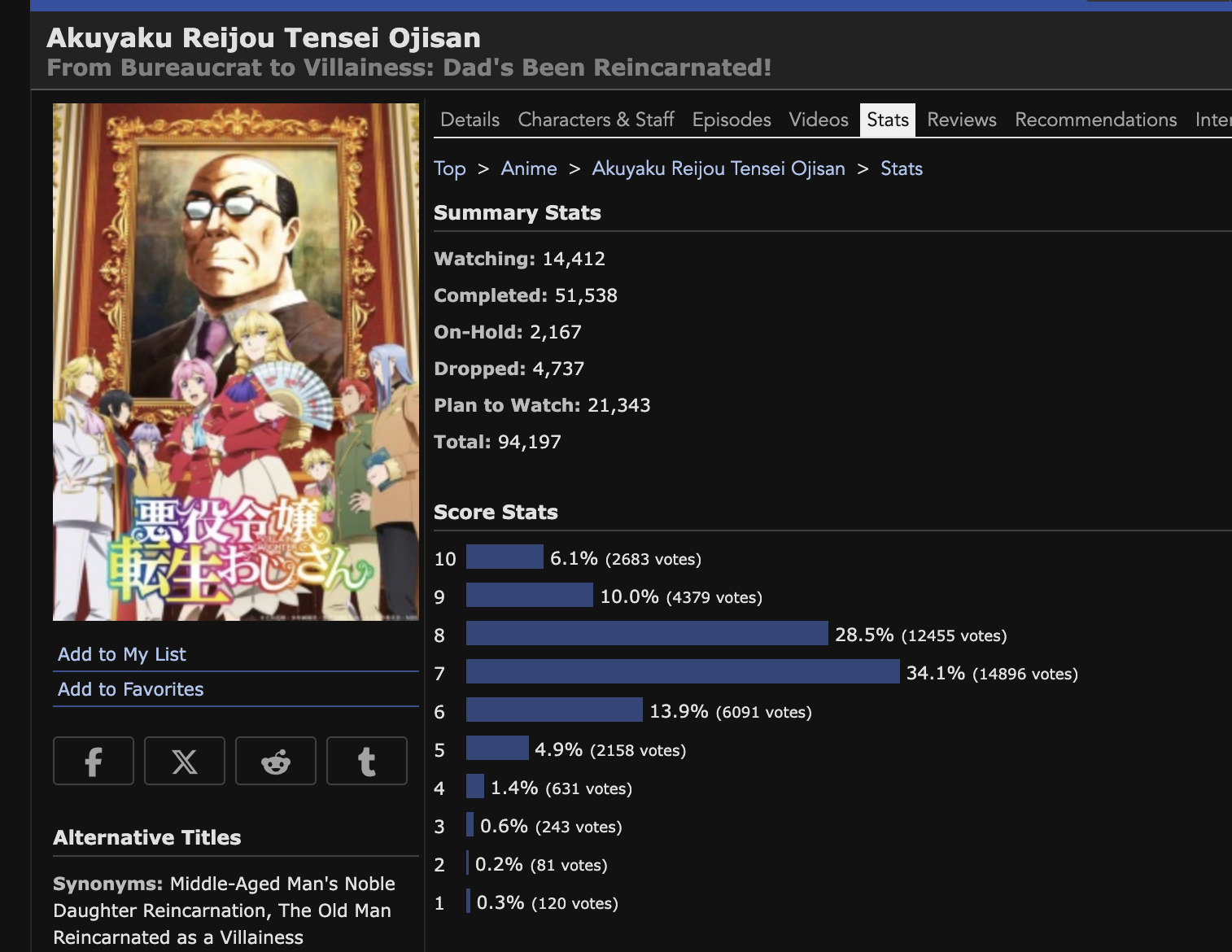
Task: Click the Stats breadcrumb link
Action: pyautogui.click(x=902, y=168)
